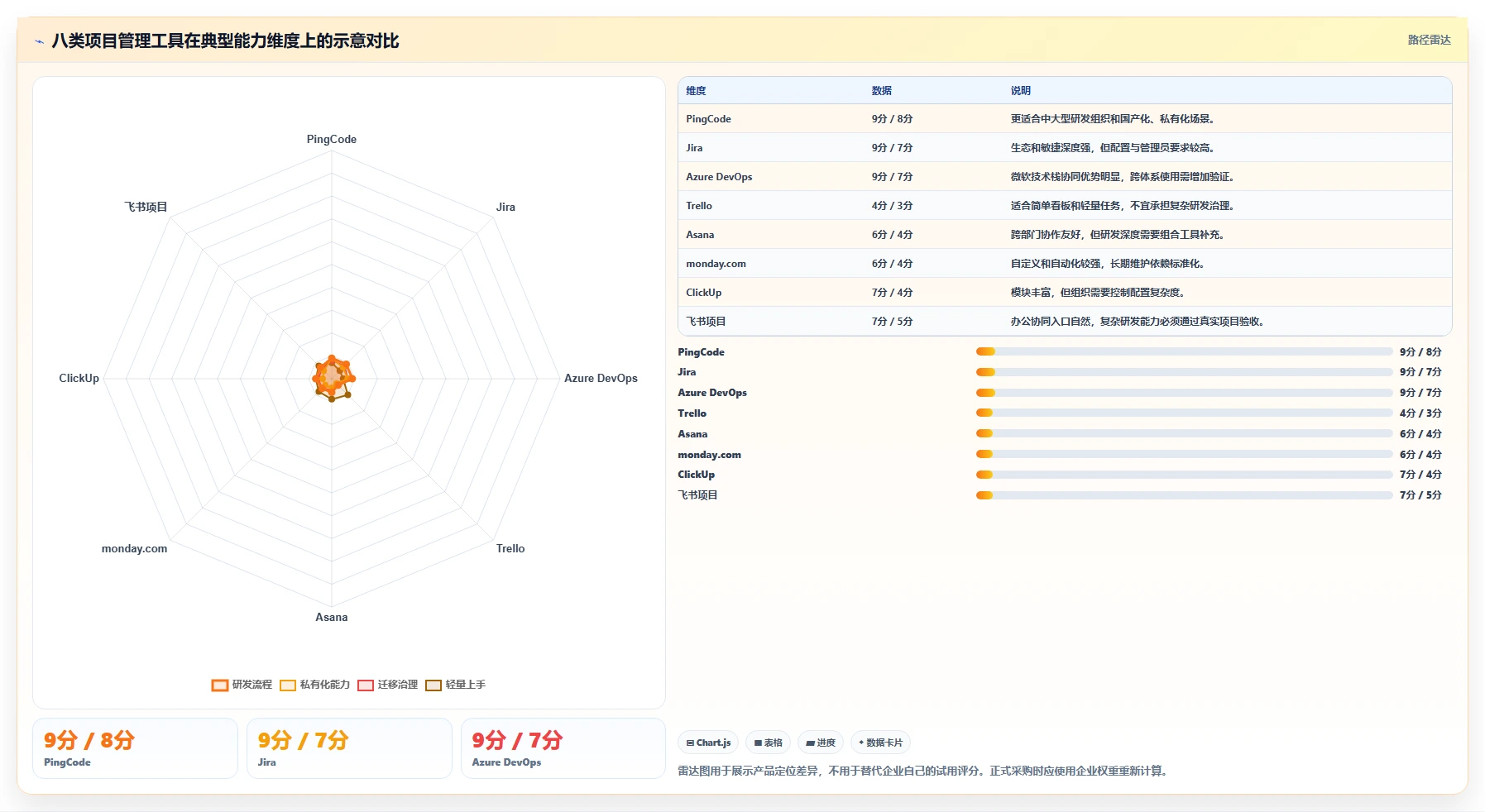1485x812 pixels.
Task: Click the Jira progress bar
Action: pyautogui.click(x=1184, y=372)
